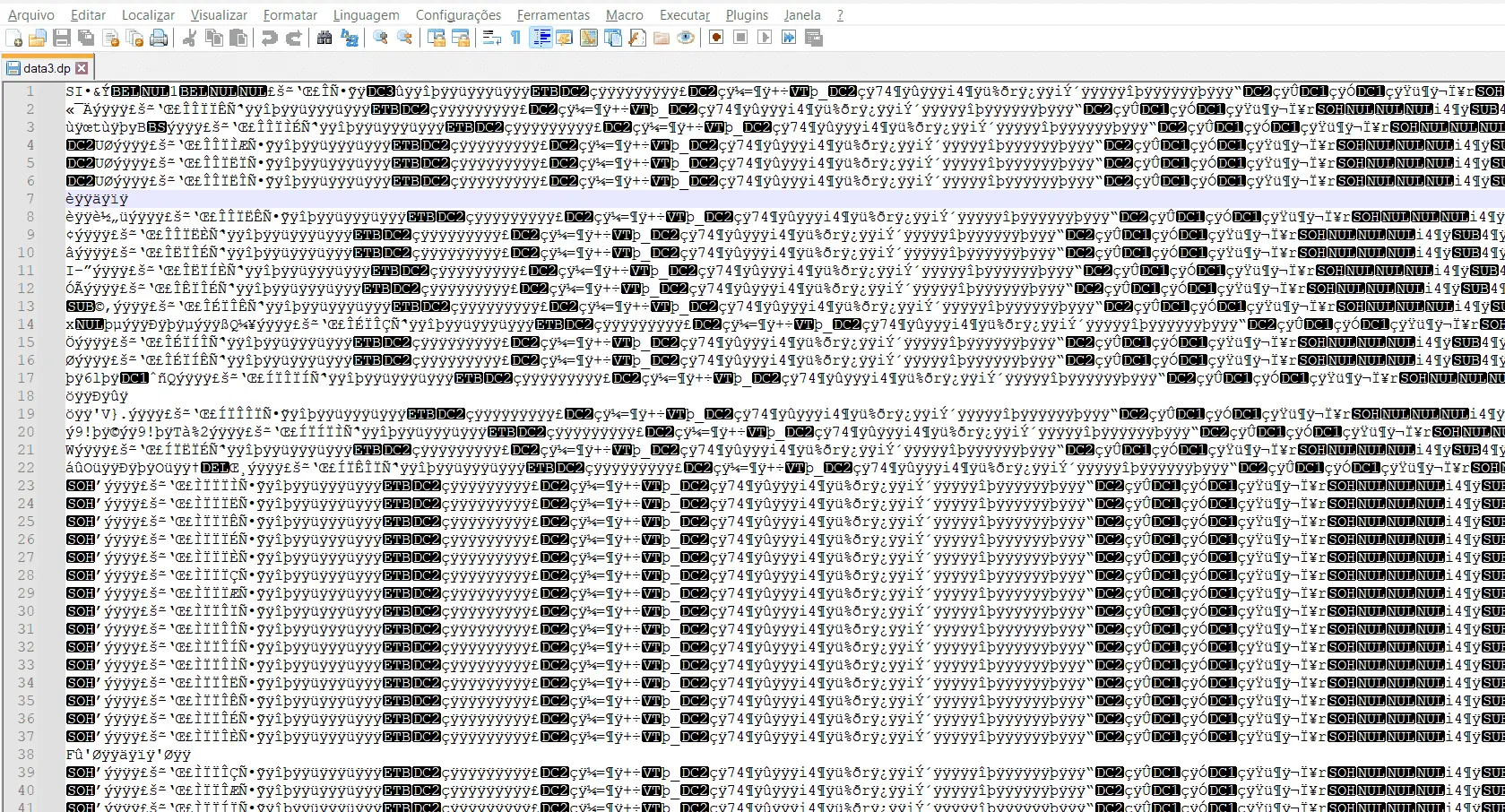1505x812 pixels.
Task: Save the current recorded macro icon
Action: pyautogui.click(x=814, y=38)
